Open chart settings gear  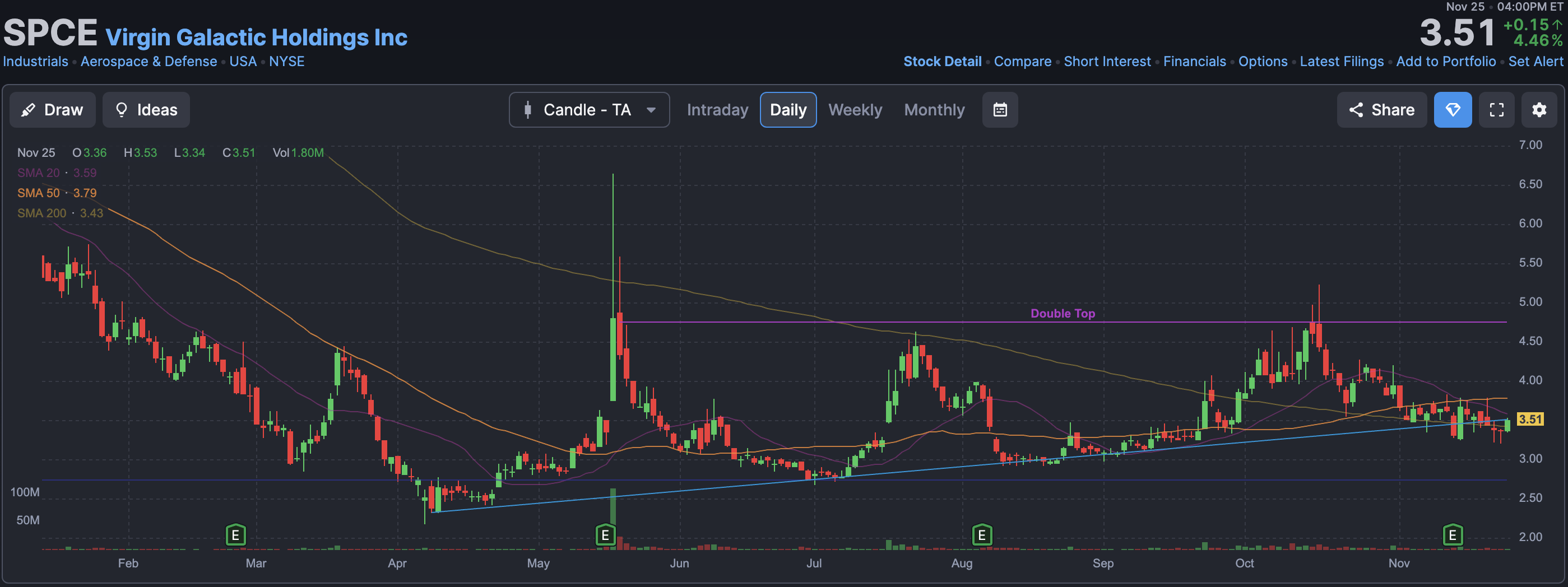(1539, 109)
